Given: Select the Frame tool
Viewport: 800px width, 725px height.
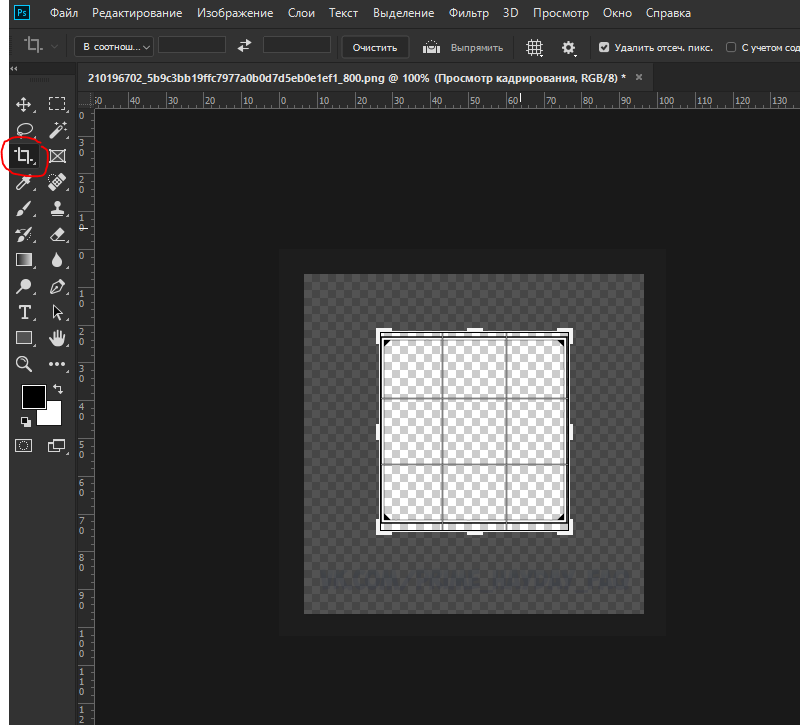Looking at the screenshot, I should 57,156.
